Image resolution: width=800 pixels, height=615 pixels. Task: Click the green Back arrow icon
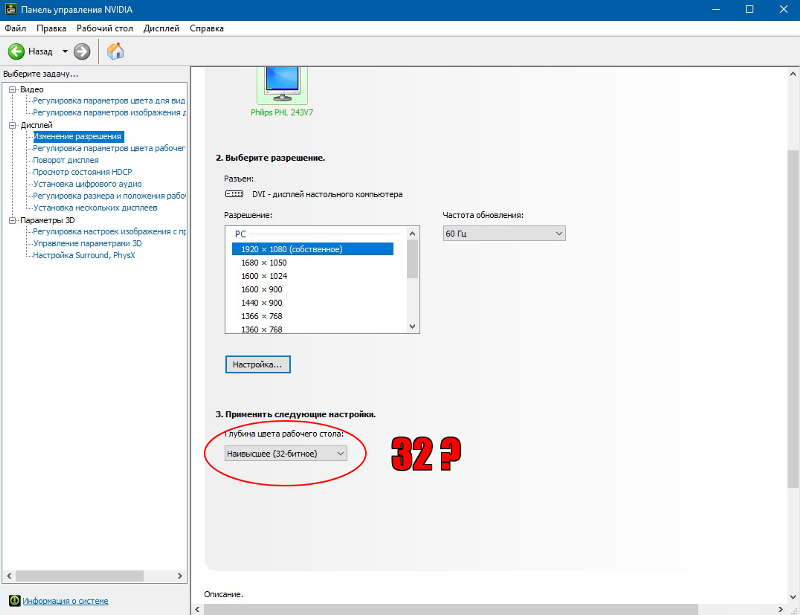point(16,51)
